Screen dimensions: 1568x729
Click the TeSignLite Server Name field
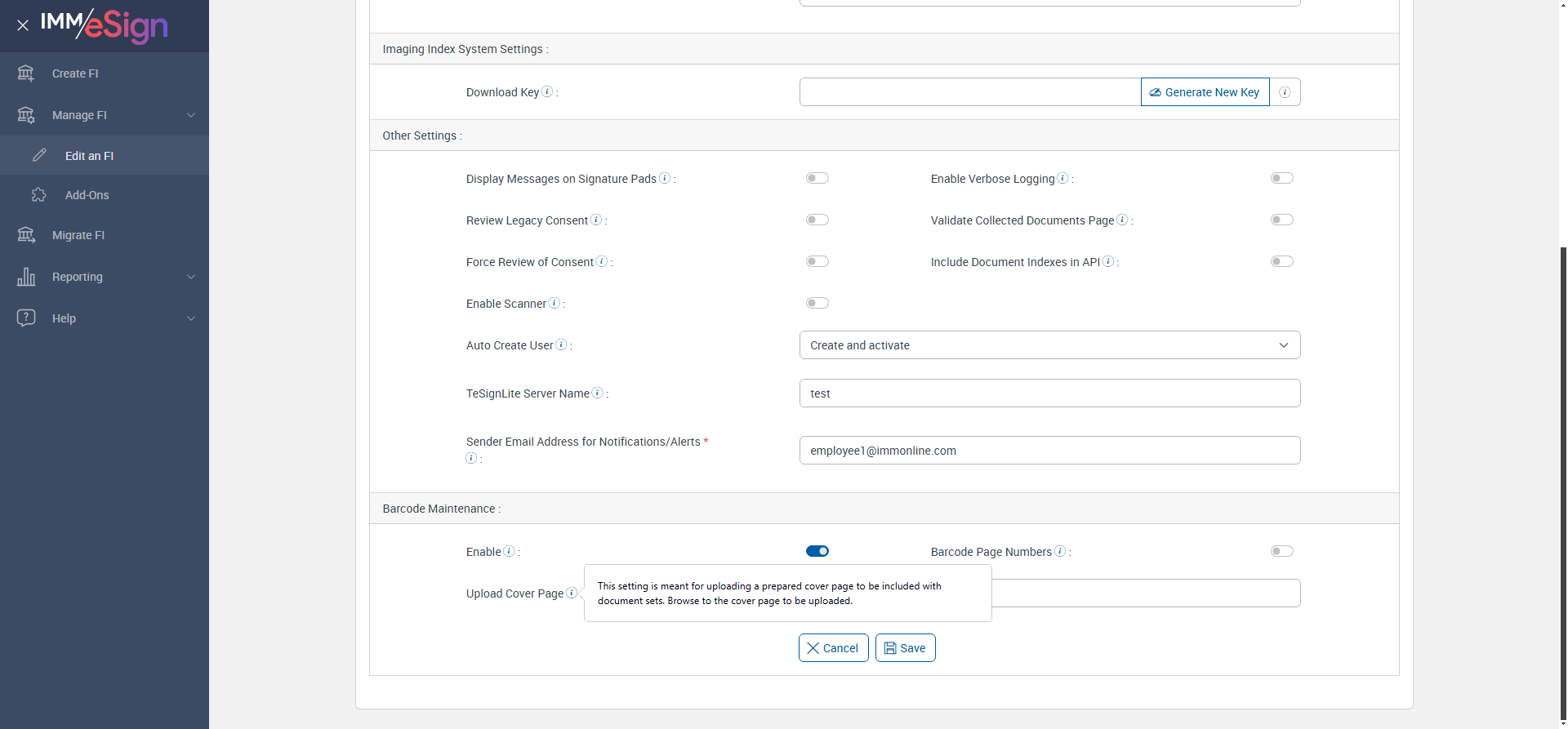1049,393
